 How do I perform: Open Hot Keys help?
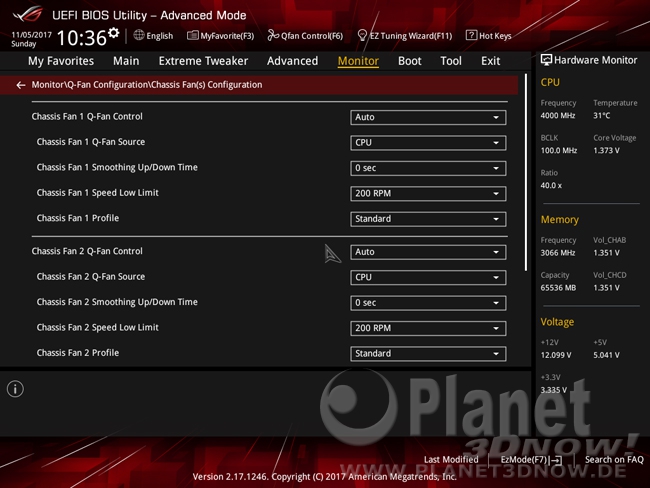[489, 36]
